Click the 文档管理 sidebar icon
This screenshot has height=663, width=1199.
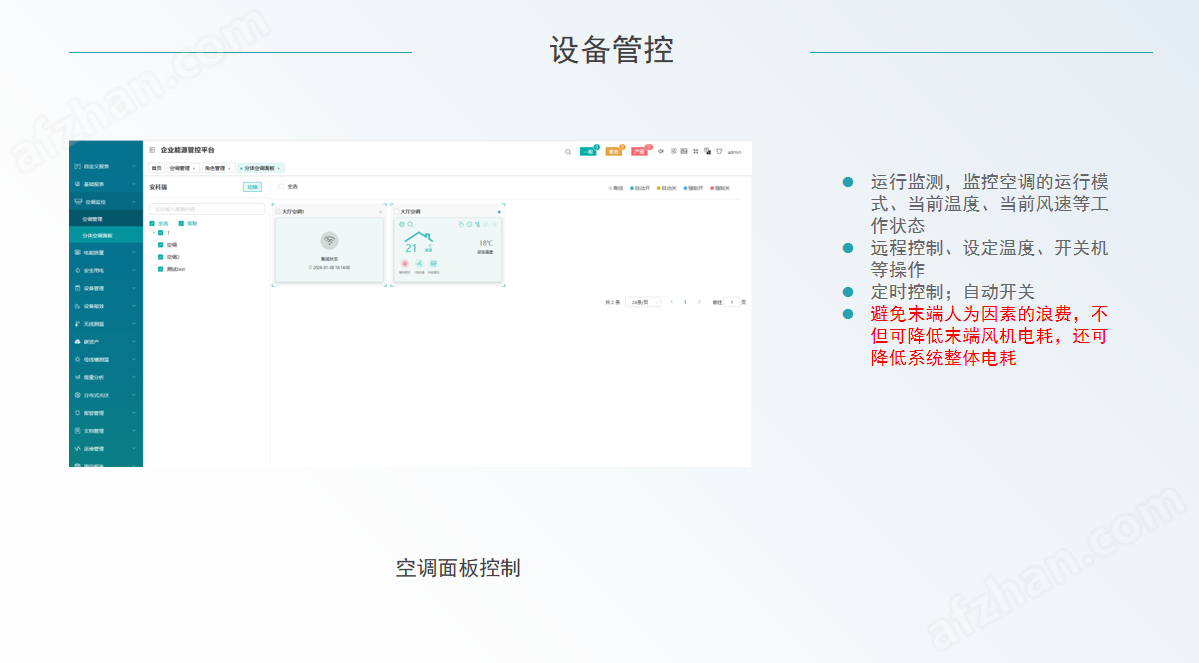tap(77, 431)
